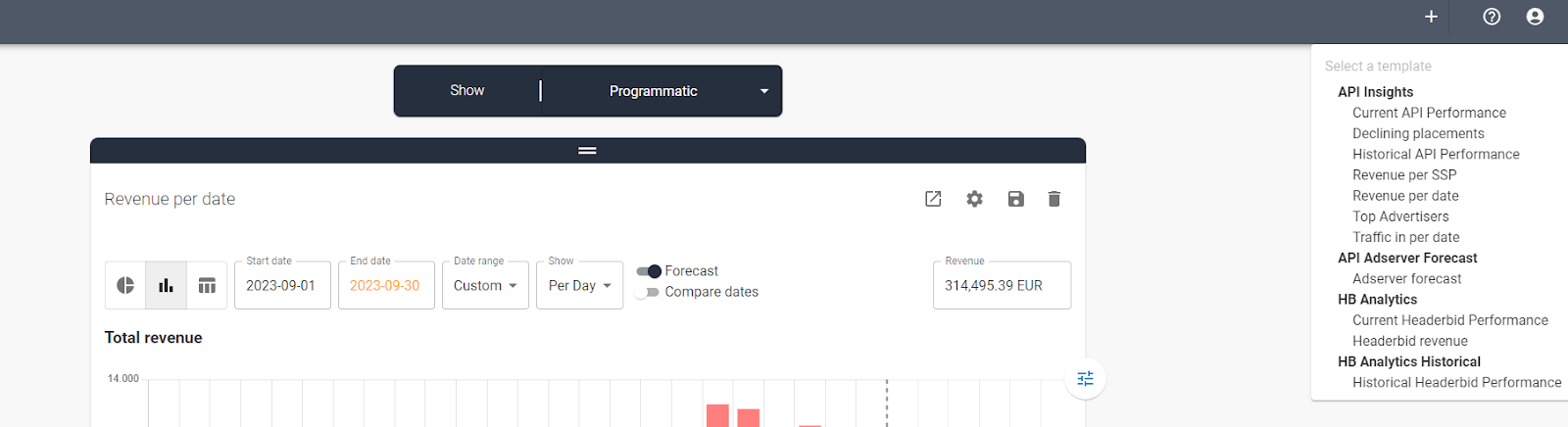Select Current API Performance template
This screenshot has width=1568, height=427.
(x=1429, y=113)
